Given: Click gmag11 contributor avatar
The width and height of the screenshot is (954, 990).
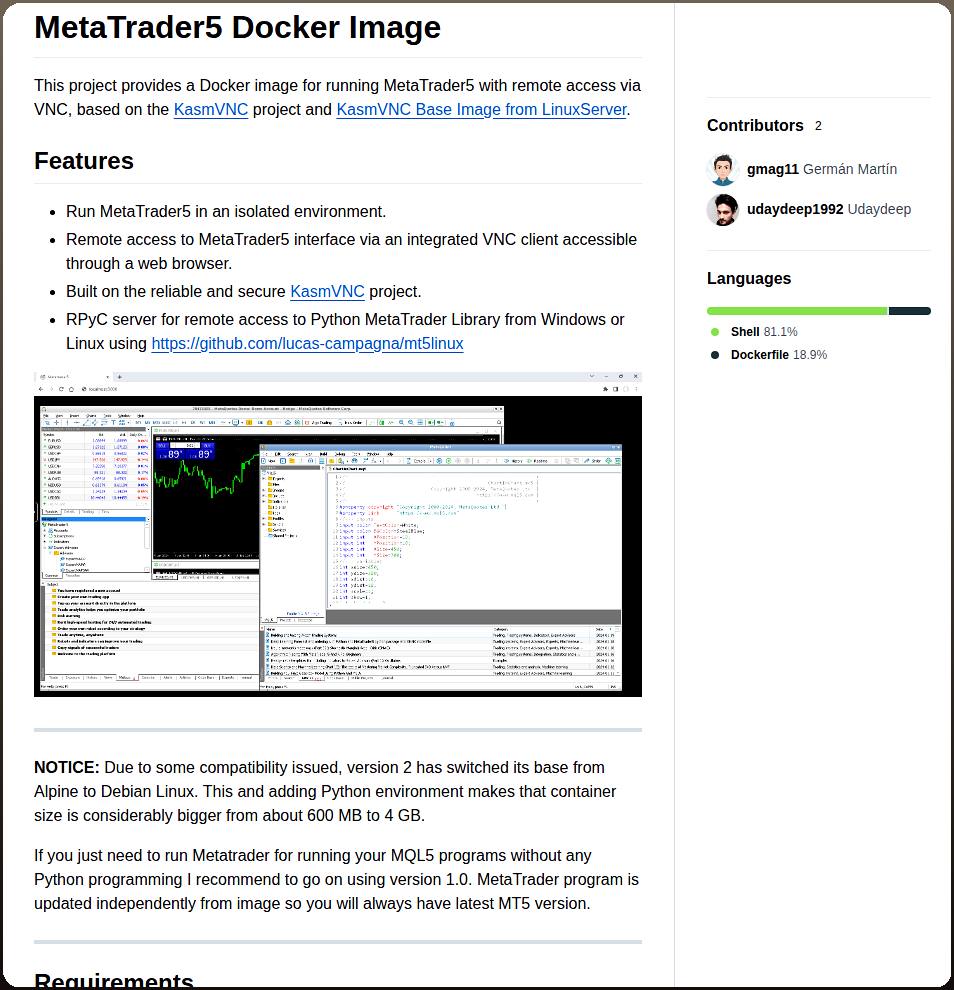Looking at the screenshot, I should click(723, 169).
